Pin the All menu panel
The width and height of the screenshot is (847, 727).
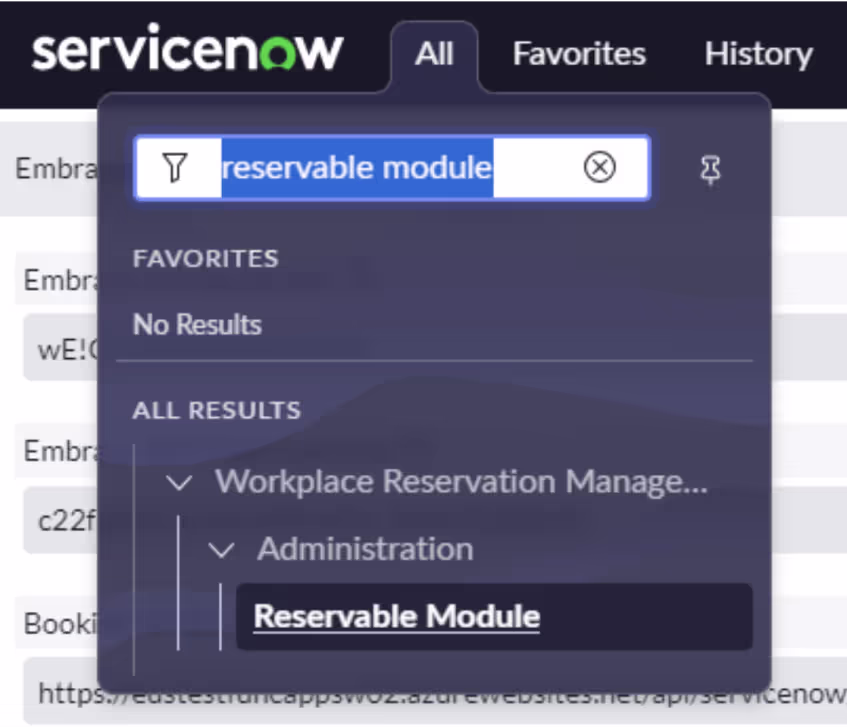[x=710, y=170]
